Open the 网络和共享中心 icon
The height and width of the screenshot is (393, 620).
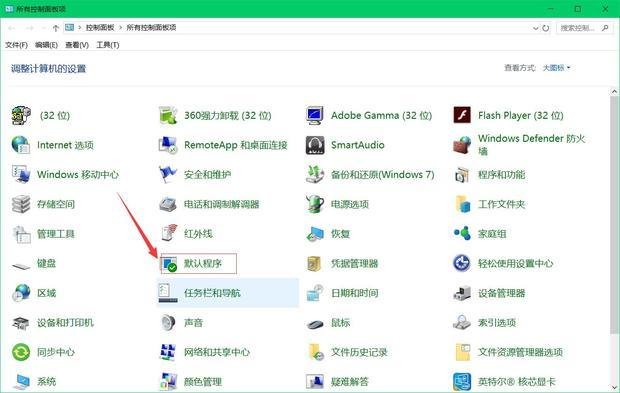(x=168, y=352)
